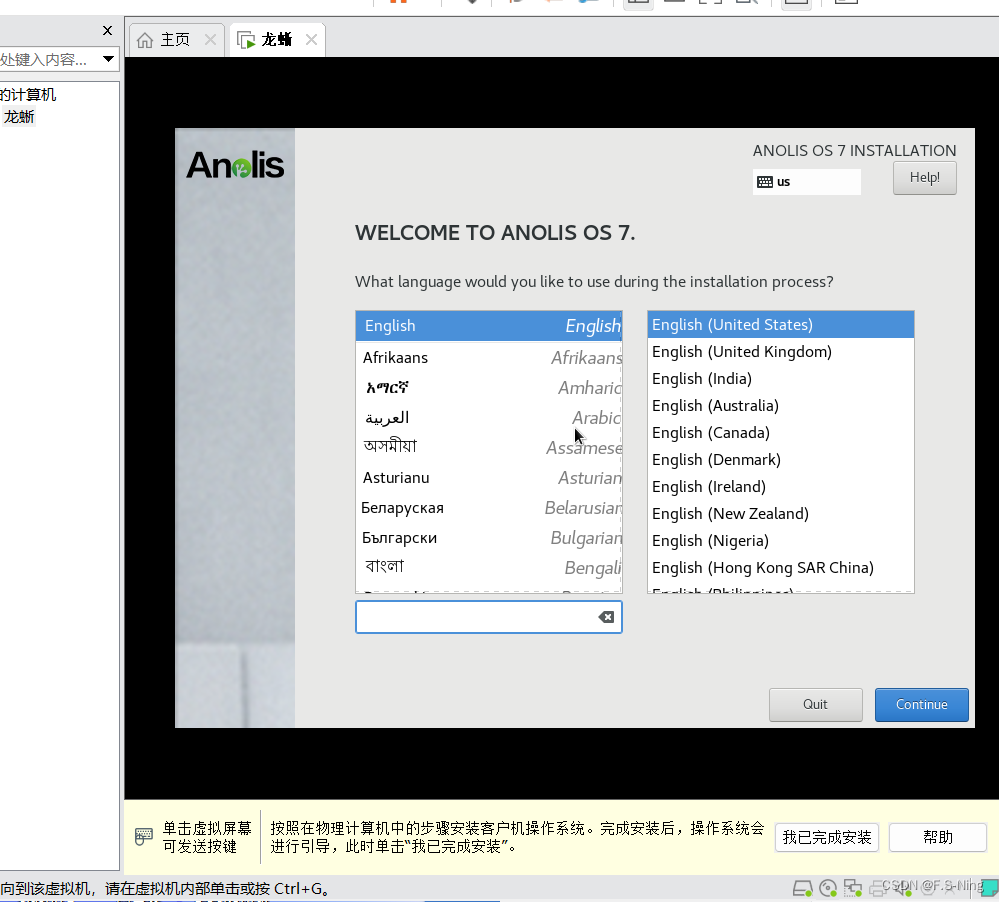Click the VM play icon on 龙蜥 tab
This screenshot has height=902, width=999.
(246, 40)
